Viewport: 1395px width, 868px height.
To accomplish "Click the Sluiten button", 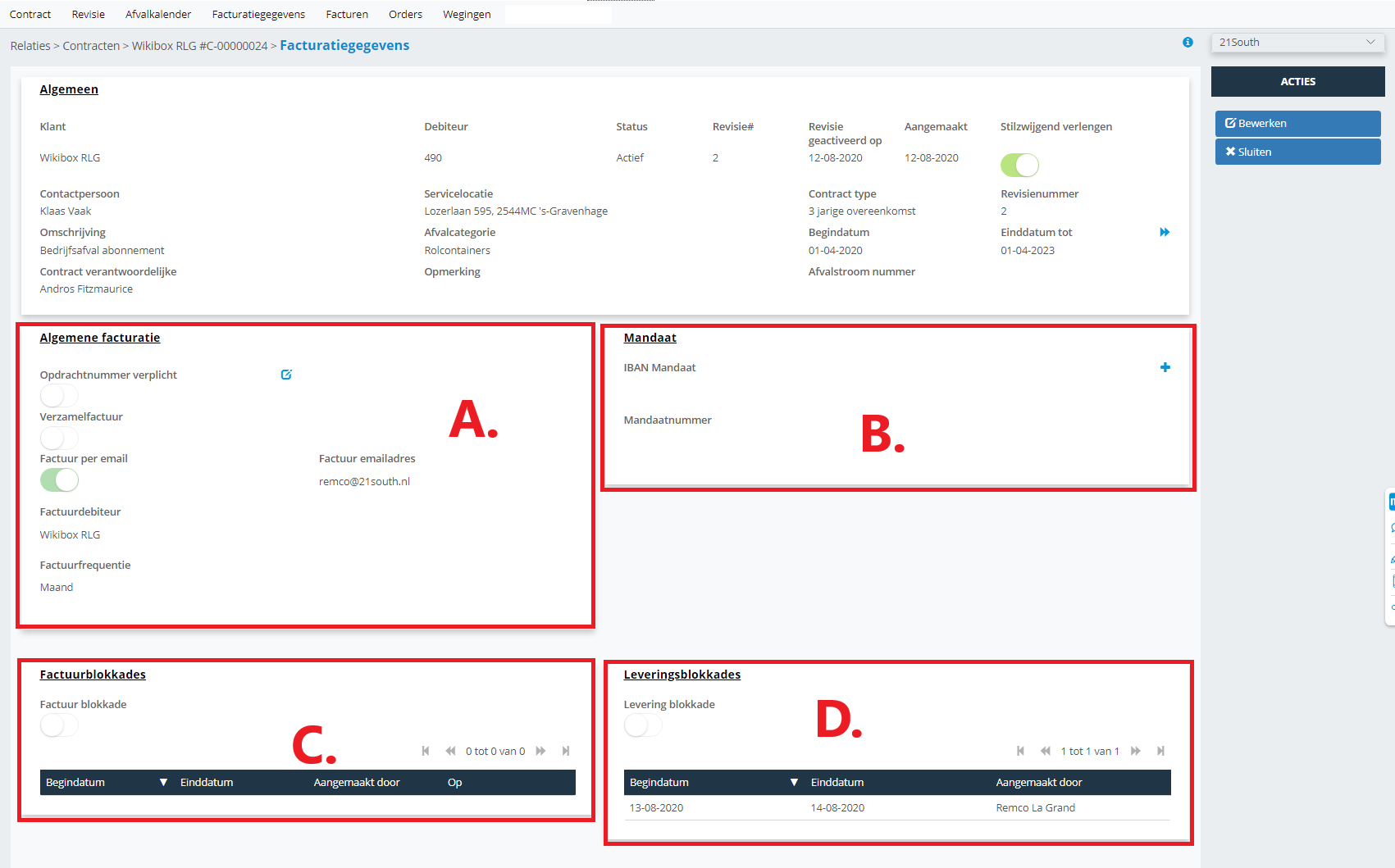I will [x=1297, y=152].
